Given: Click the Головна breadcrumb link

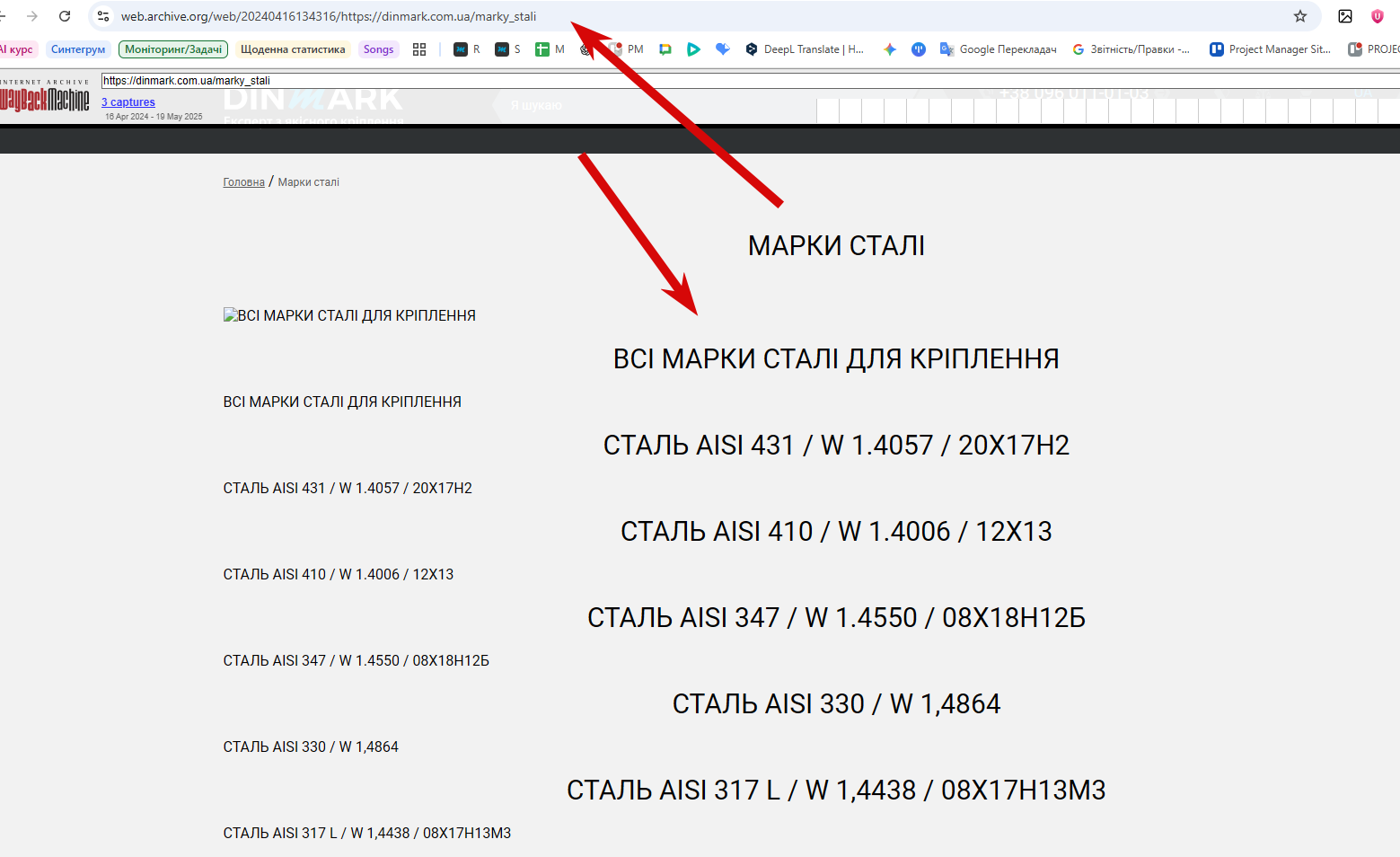Looking at the screenshot, I should (244, 182).
